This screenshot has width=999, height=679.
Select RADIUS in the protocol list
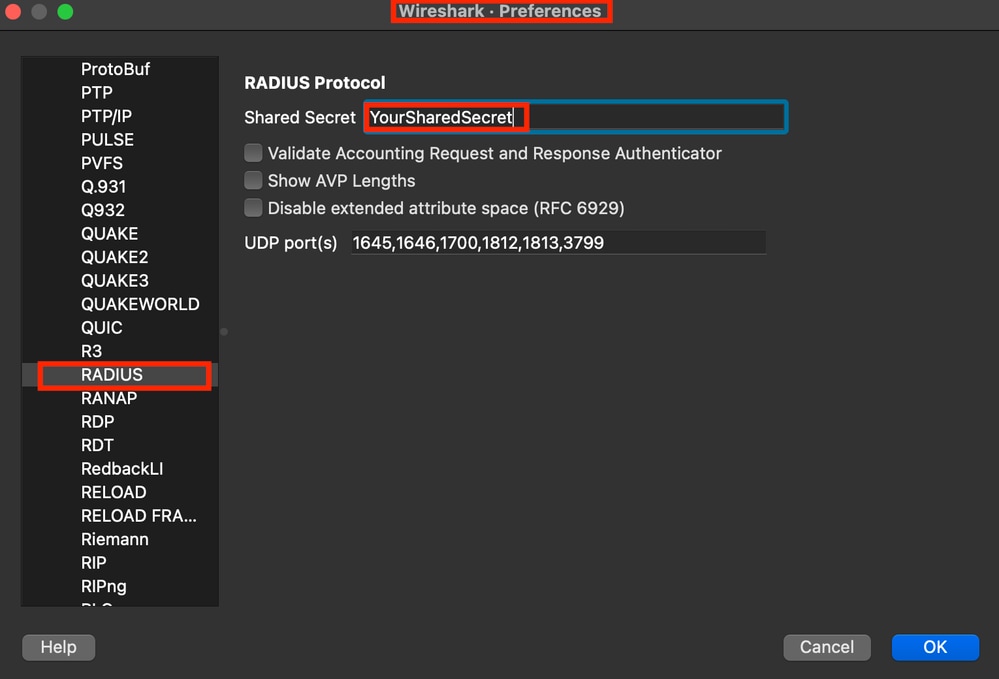[x=120, y=375]
